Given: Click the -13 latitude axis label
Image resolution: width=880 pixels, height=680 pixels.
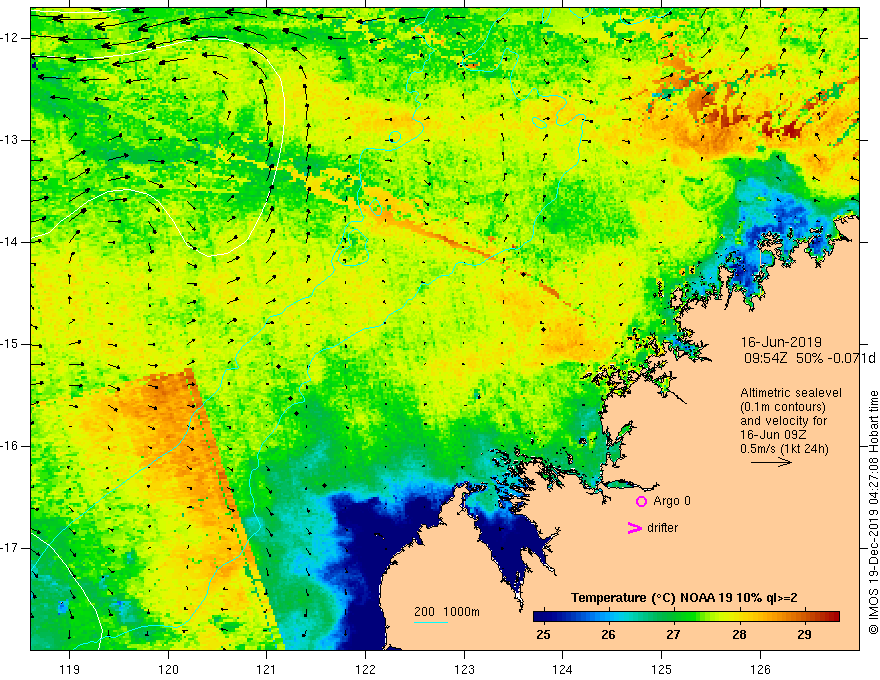Looking at the screenshot, I should click(x=11, y=140).
